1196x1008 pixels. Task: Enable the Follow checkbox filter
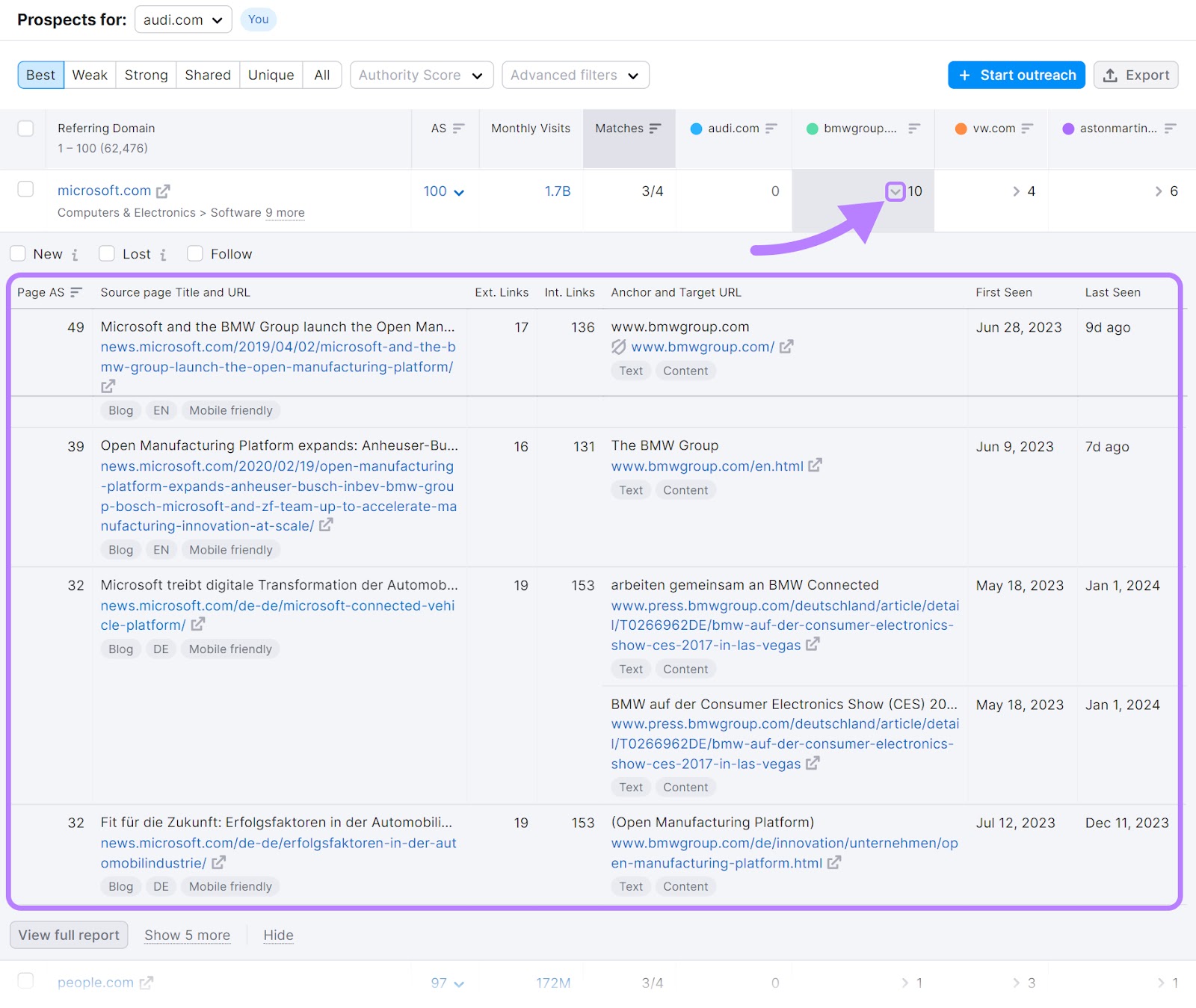[195, 254]
